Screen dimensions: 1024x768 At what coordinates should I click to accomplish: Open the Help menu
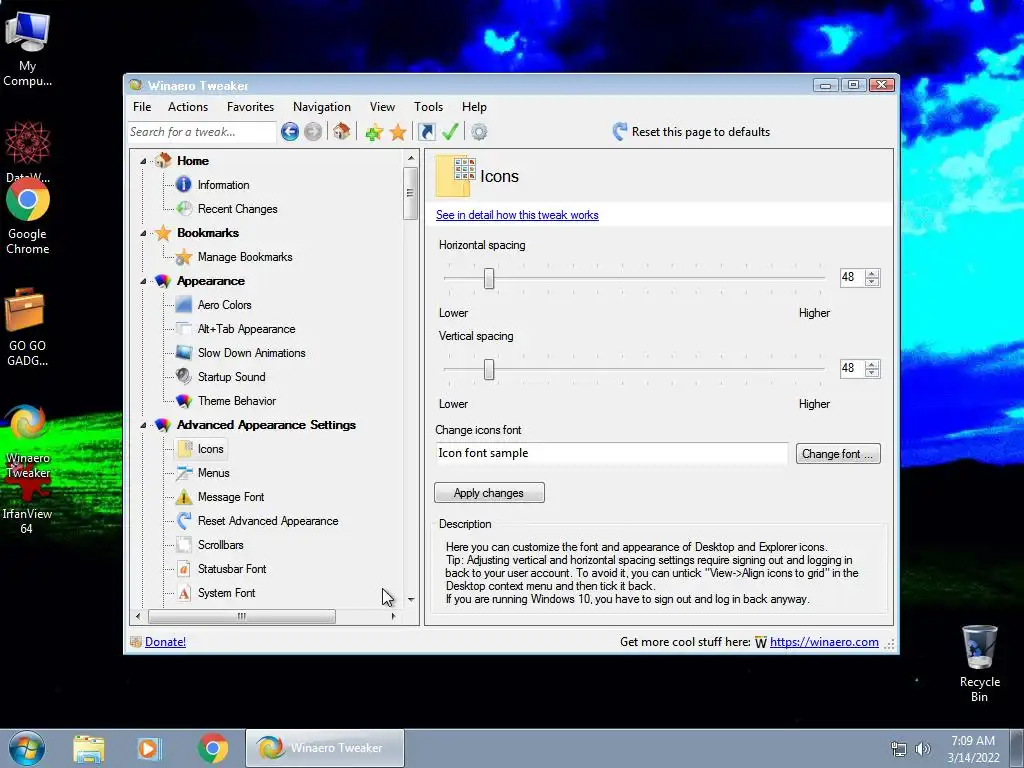[474, 106]
